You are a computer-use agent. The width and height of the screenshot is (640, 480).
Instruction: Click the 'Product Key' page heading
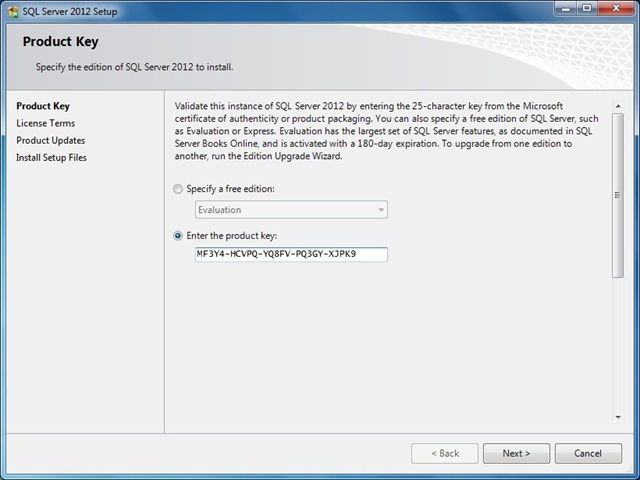pos(60,42)
